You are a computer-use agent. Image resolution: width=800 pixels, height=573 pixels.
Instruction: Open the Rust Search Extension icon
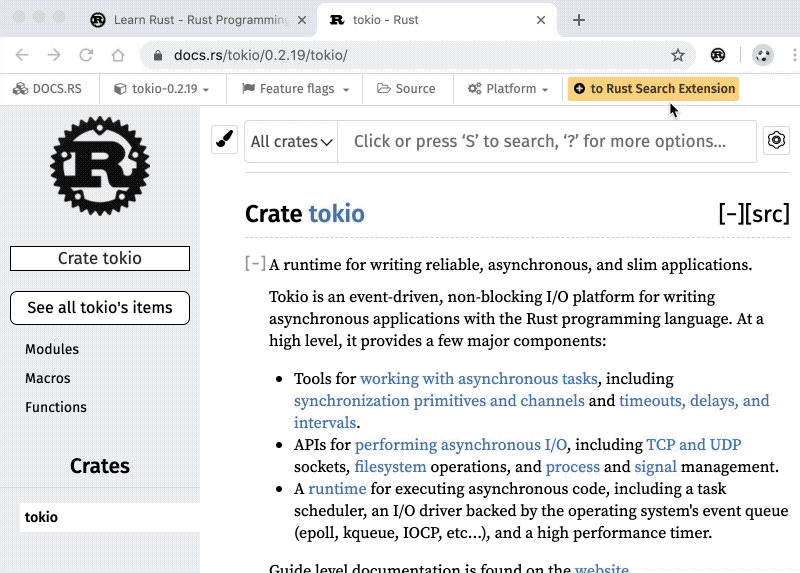pyautogui.click(x=718, y=55)
